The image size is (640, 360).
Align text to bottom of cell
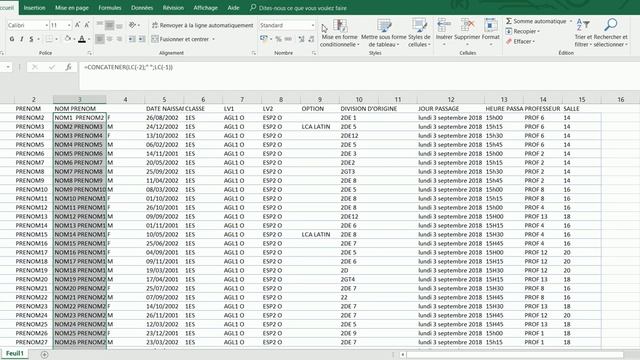coord(119,25)
